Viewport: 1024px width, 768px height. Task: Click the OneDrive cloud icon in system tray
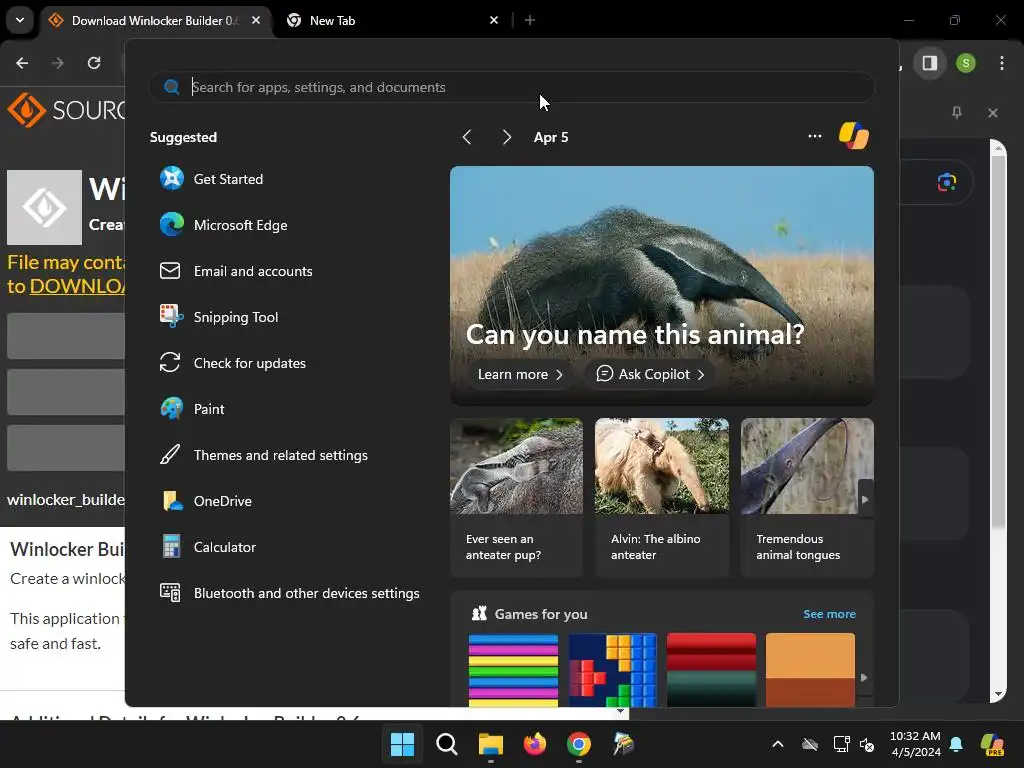coord(810,744)
